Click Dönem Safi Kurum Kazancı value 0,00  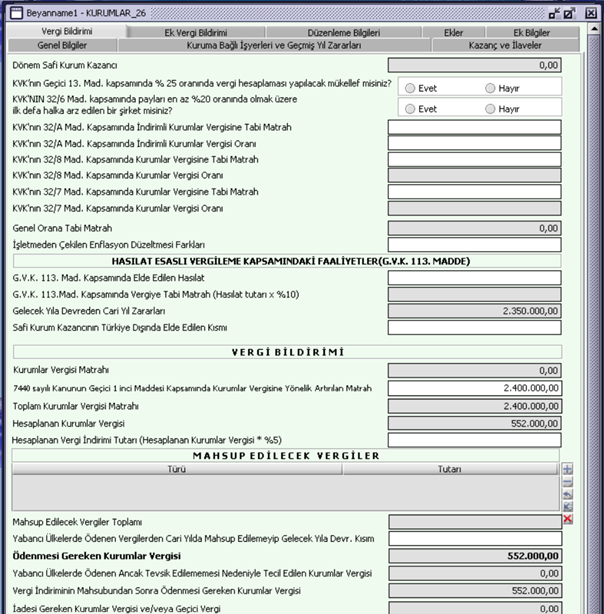tap(474, 65)
